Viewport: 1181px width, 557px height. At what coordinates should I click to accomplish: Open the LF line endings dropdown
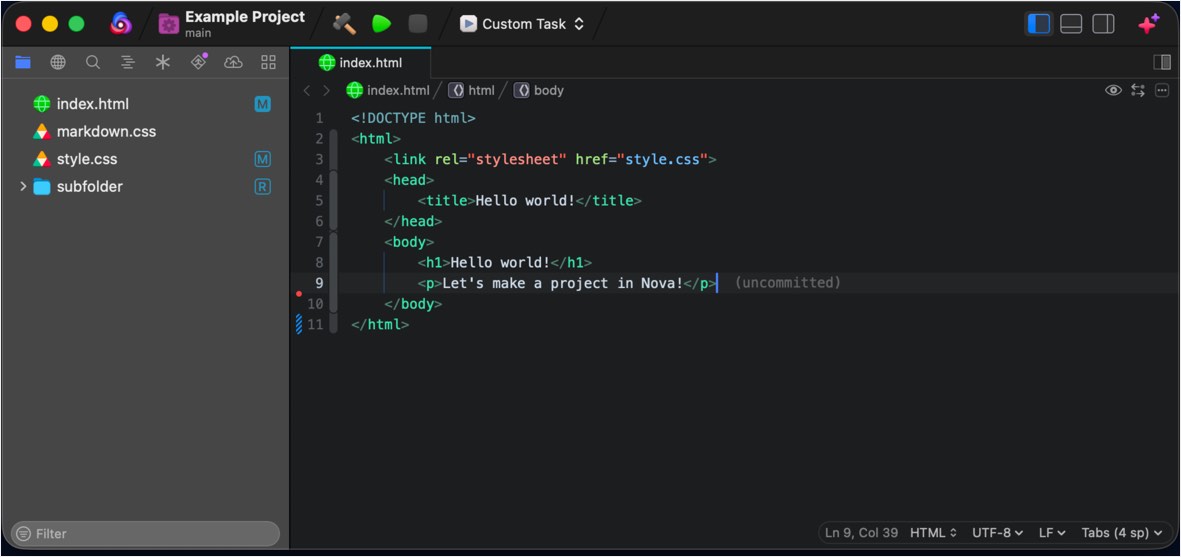click(1052, 533)
